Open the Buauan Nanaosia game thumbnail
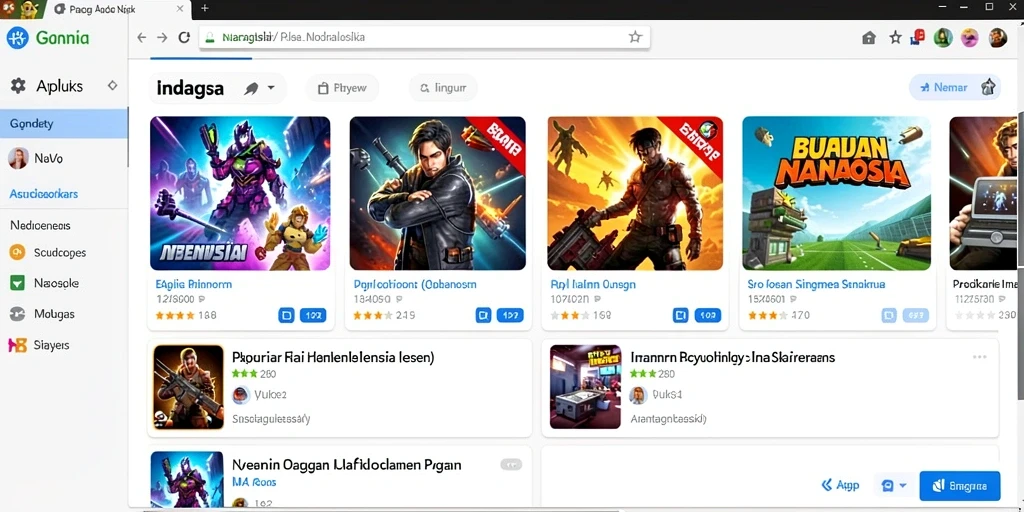This screenshot has width=1024, height=512. [837, 193]
